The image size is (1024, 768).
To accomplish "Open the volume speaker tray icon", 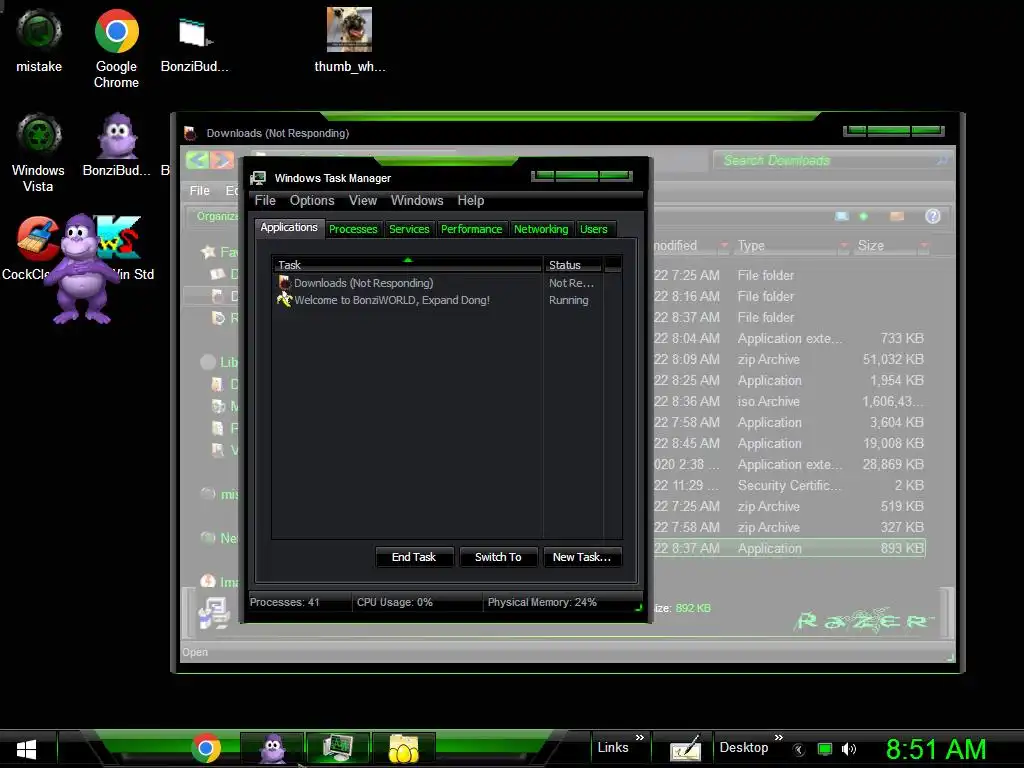I will point(848,750).
